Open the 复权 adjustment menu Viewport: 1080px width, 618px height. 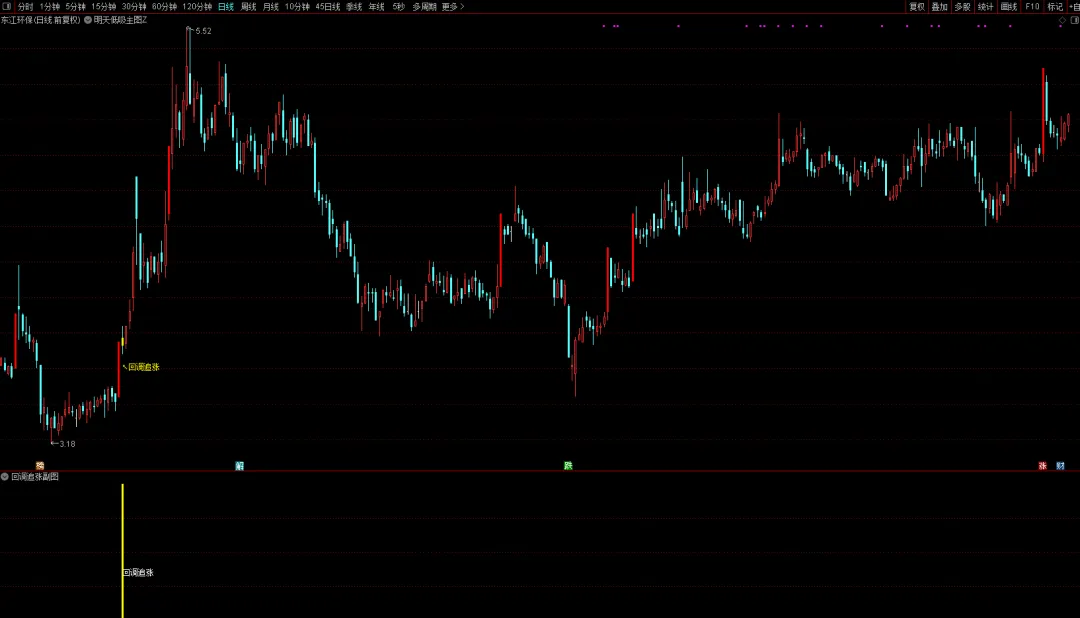pyautogui.click(x=917, y=6)
